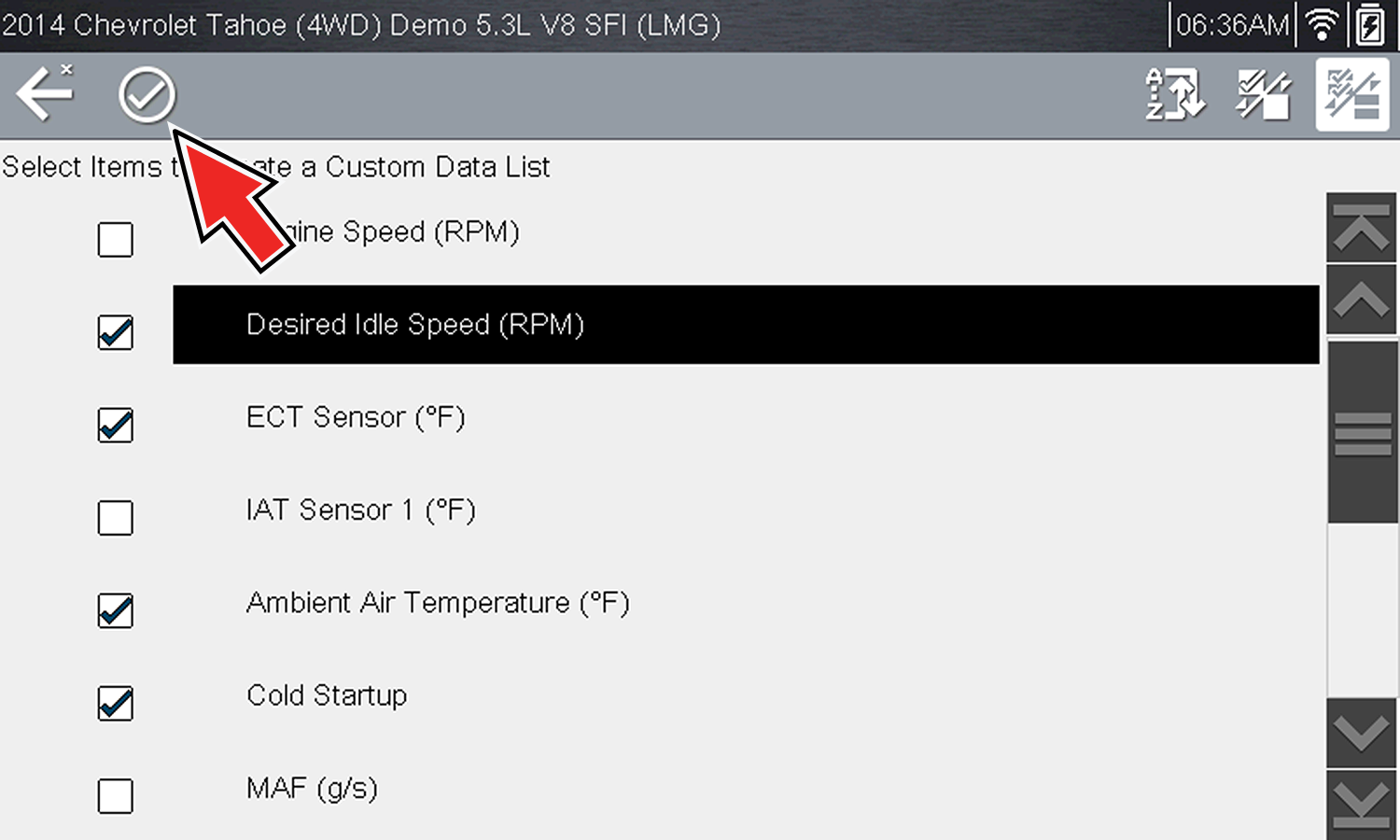
Task: Disable the Cold Startup checkbox
Action: click(116, 703)
